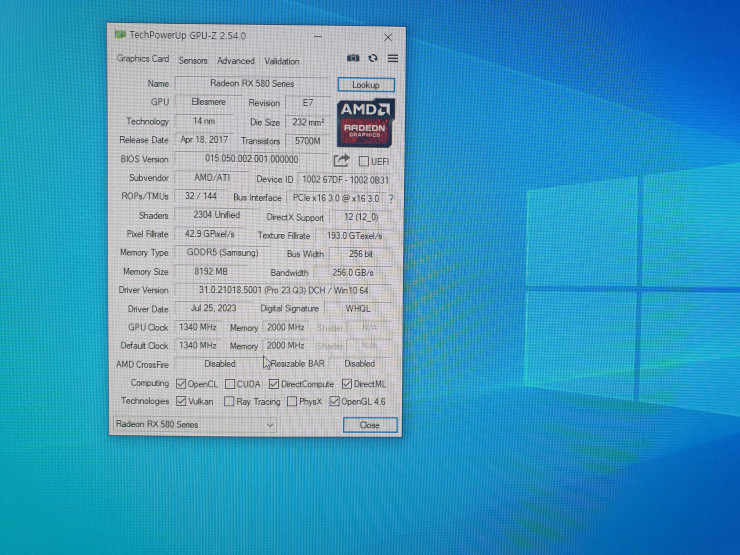Toggle the CUDA checkbox
Image resolution: width=740 pixels, height=555 pixels.
click(x=230, y=384)
